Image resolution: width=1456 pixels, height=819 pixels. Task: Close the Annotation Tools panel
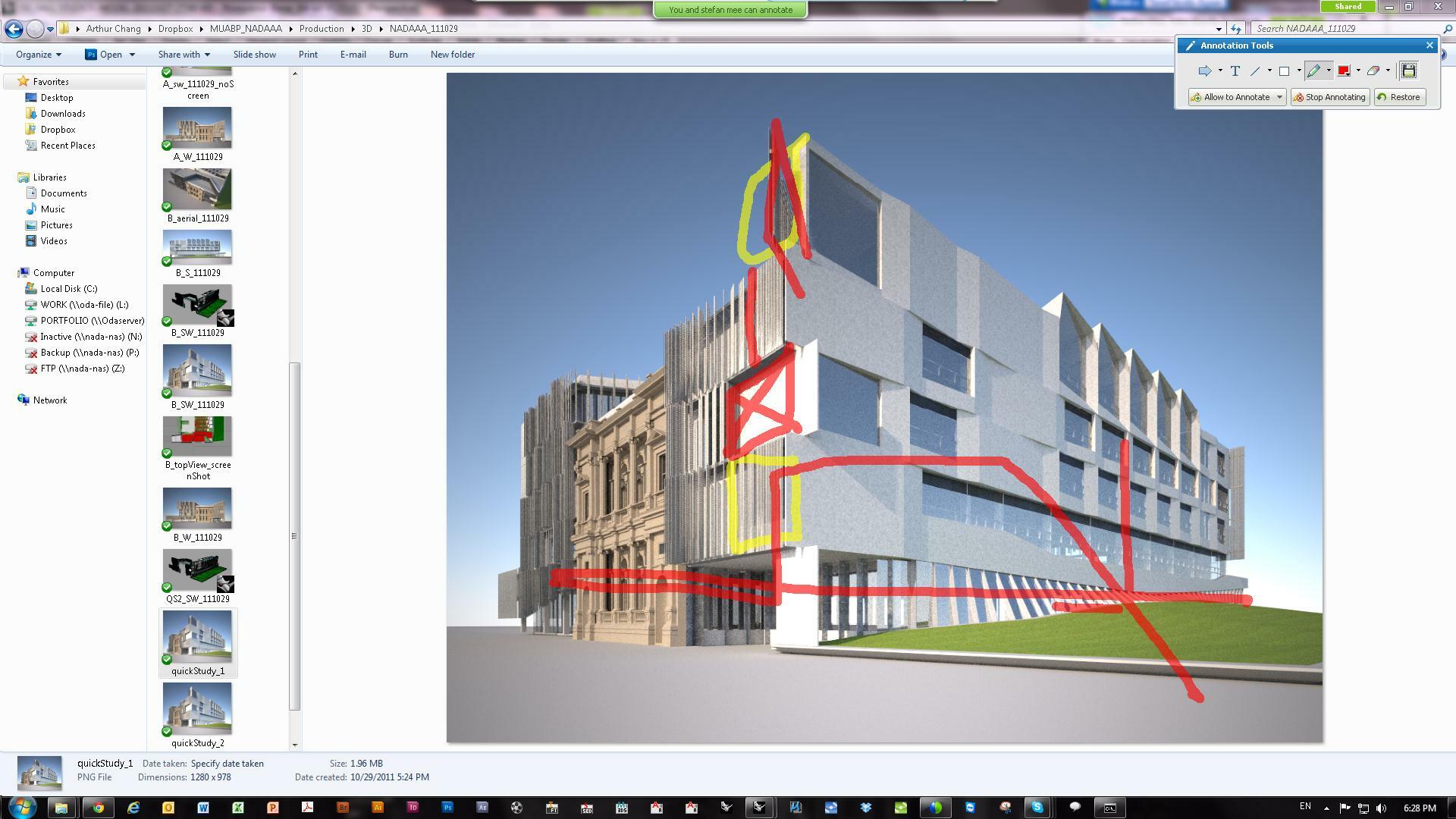point(1429,45)
